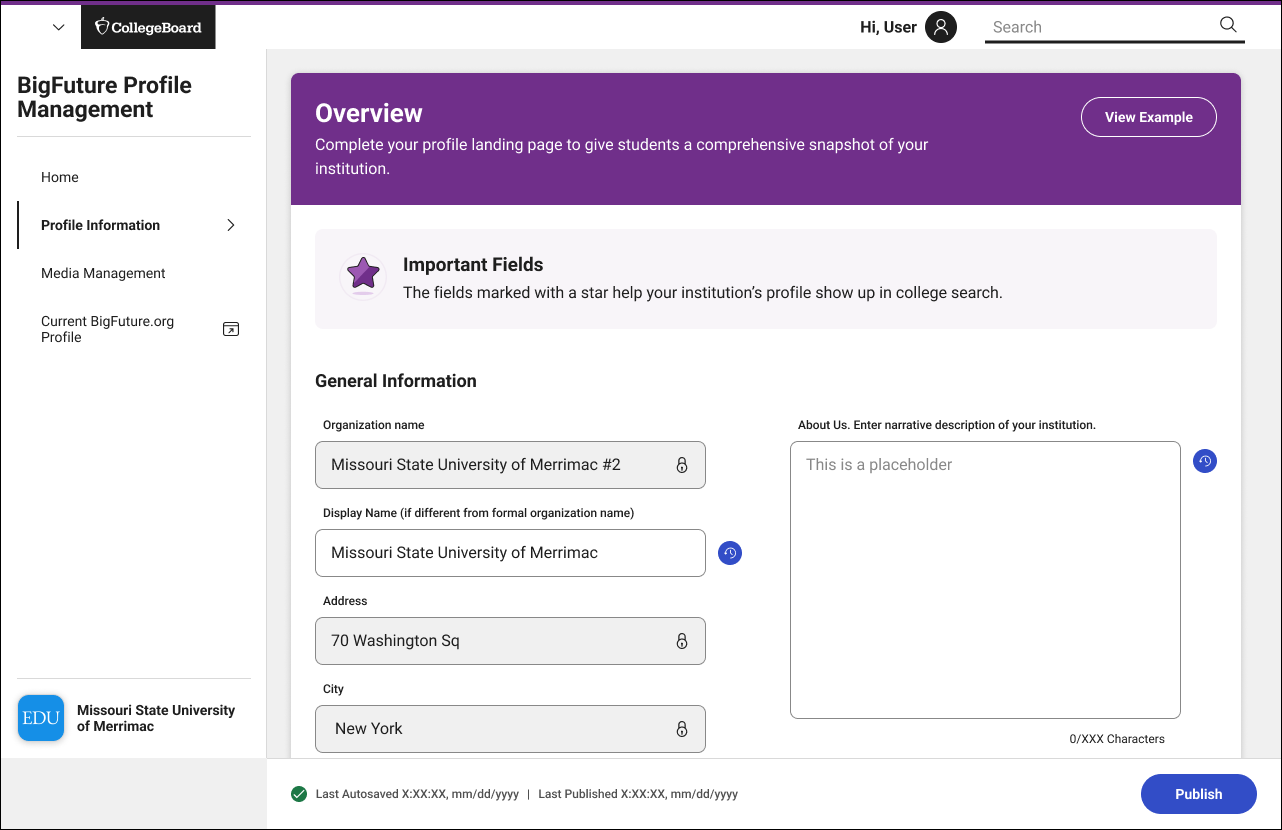Click Last Published timestamp text
The height and width of the screenshot is (830, 1282).
coord(638,794)
